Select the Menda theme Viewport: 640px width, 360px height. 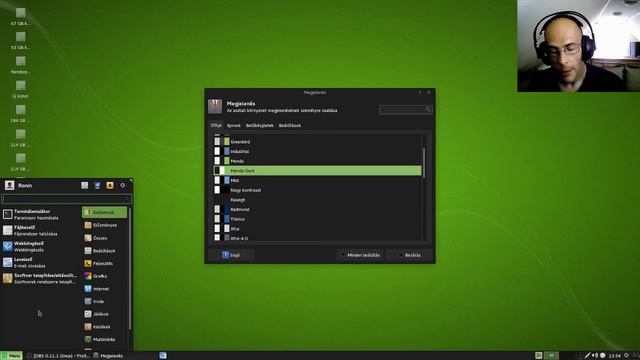coord(318,161)
